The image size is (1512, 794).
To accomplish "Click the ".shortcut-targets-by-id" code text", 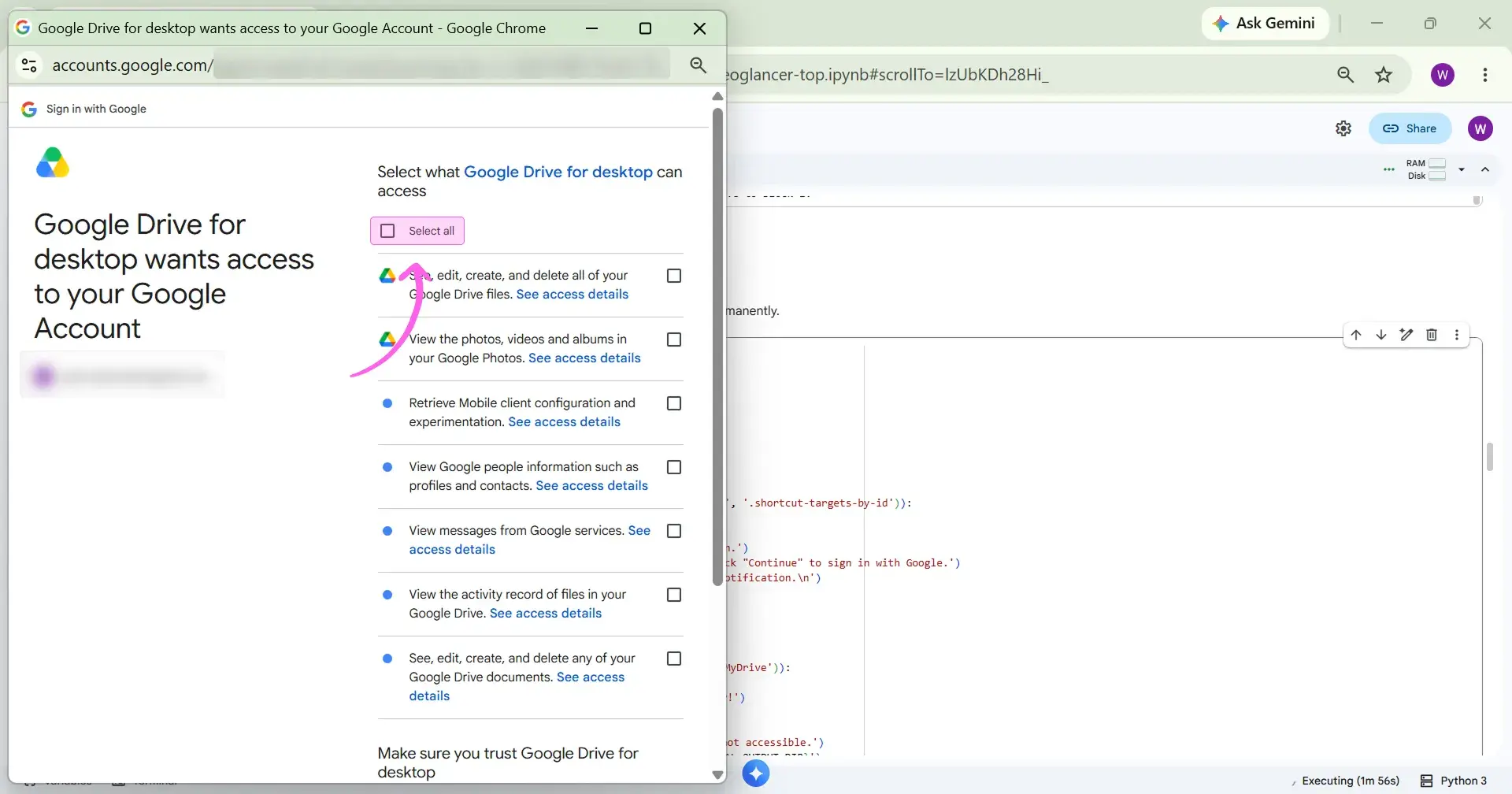I will coord(818,503).
